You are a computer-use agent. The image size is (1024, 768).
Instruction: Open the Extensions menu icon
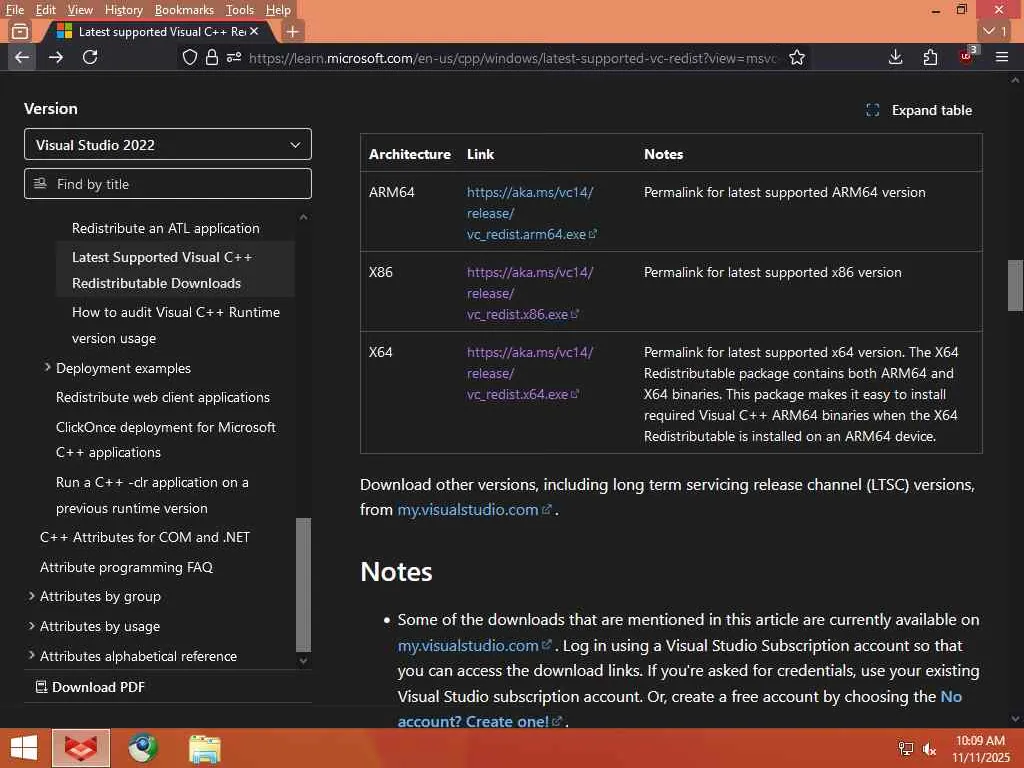[931, 57]
